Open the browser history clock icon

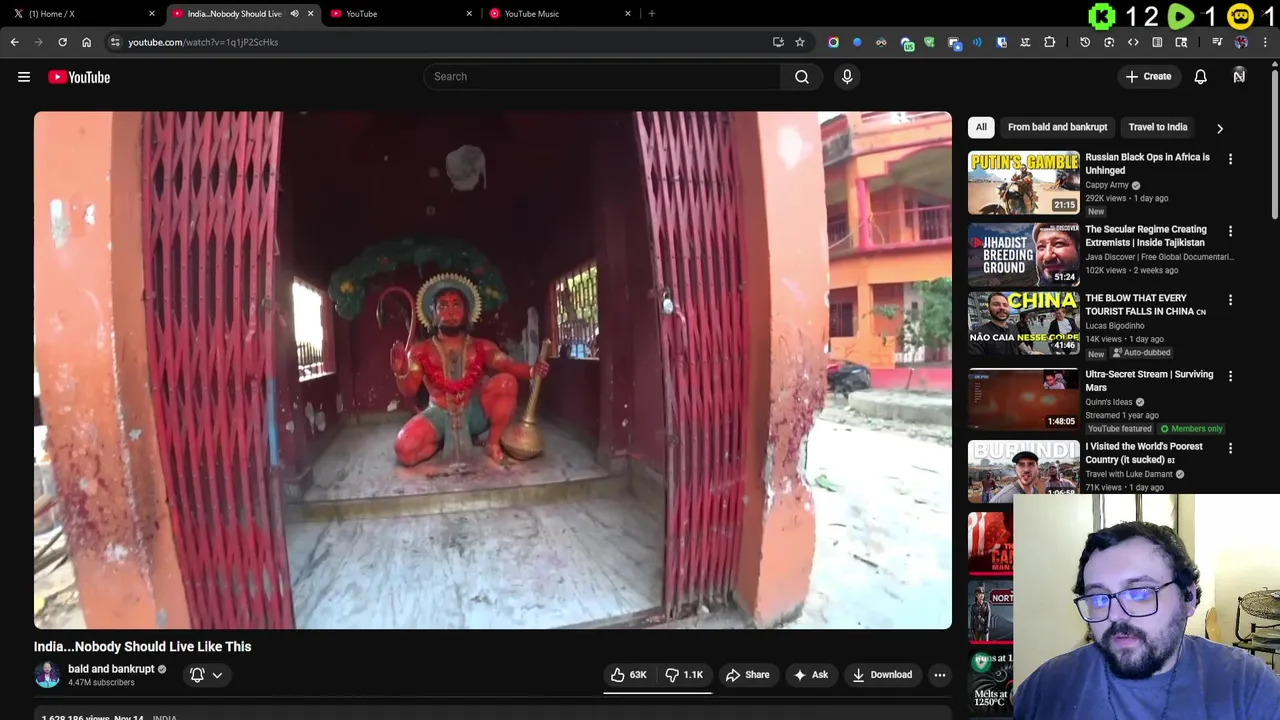point(1085,42)
